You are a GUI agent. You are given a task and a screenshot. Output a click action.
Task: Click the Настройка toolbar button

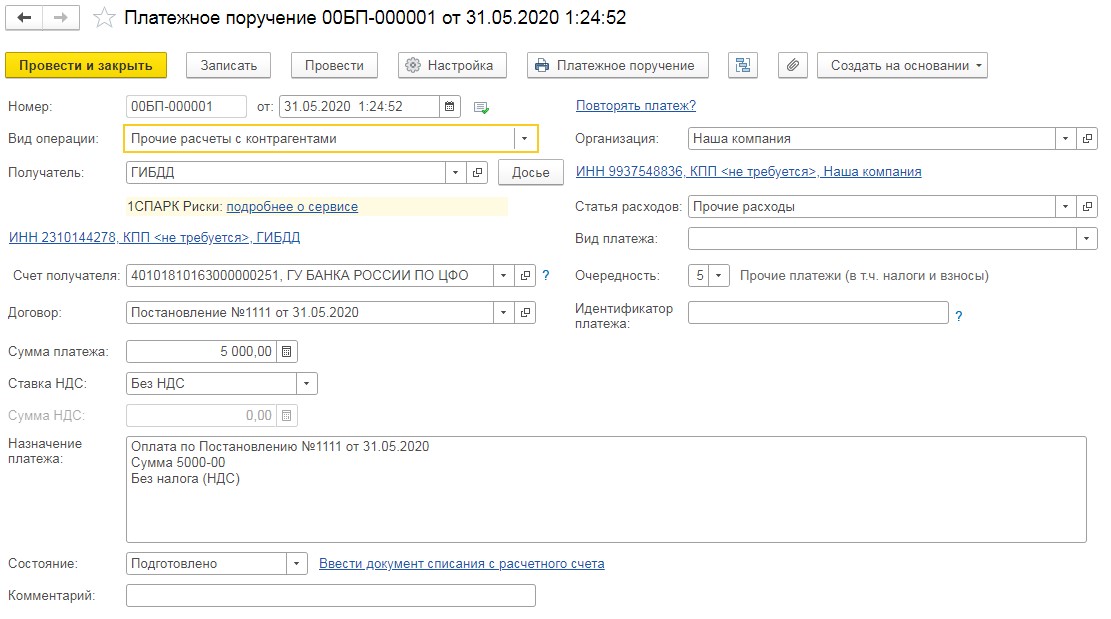pyautogui.click(x=452, y=65)
